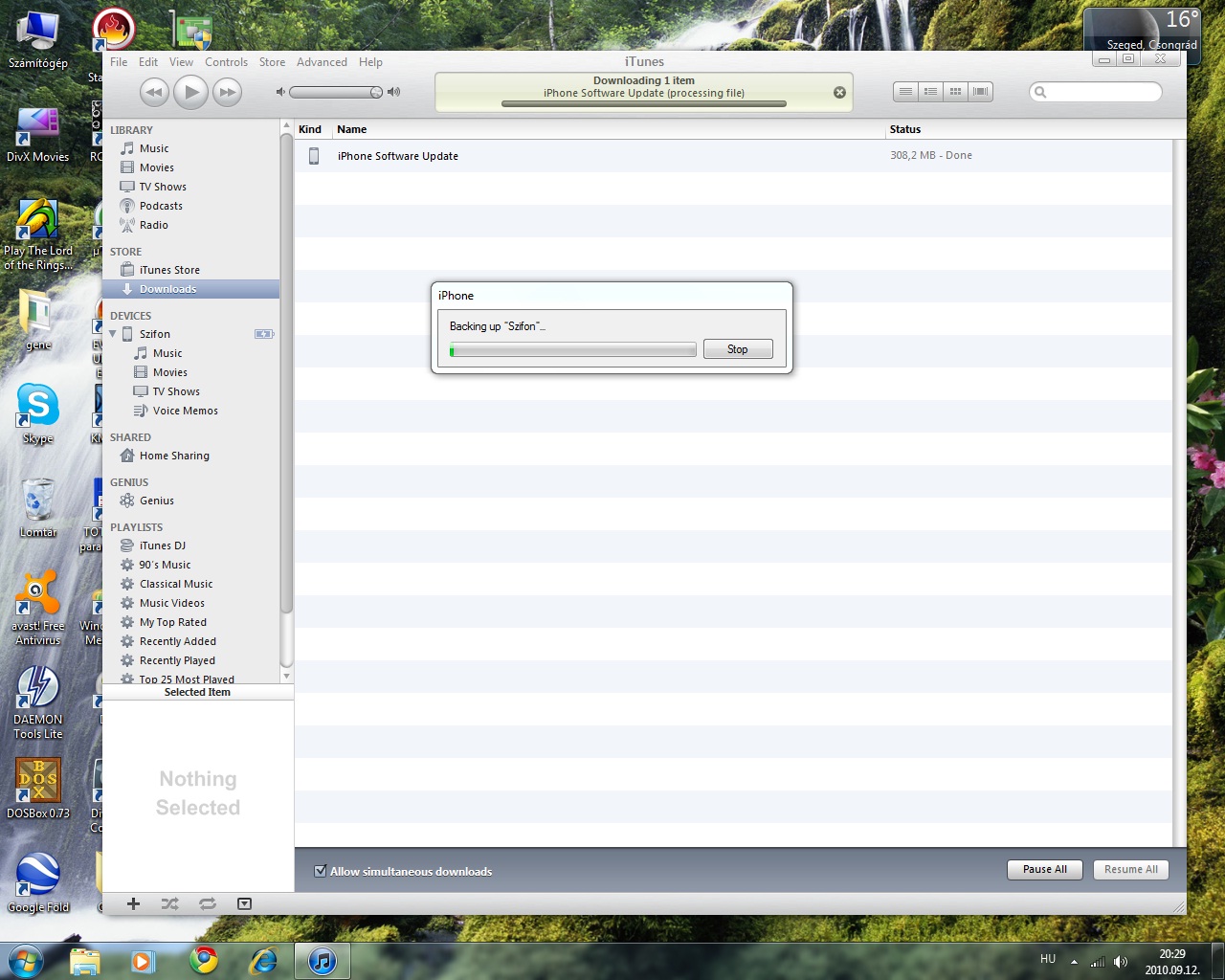This screenshot has height=980, width=1225.
Task: Sort by Status column header
Action: [x=1029, y=129]
